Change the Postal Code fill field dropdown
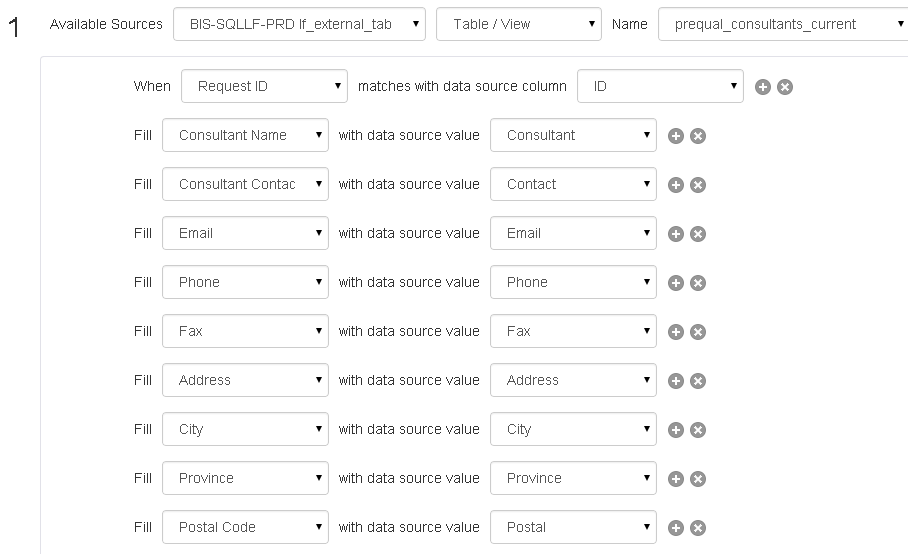 pos(245,527)
